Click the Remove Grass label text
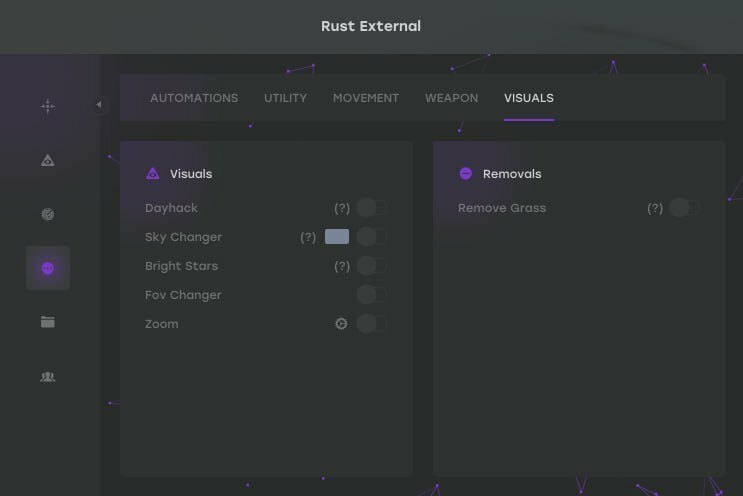This screenshot has width=743, height=496. [502, 208]
